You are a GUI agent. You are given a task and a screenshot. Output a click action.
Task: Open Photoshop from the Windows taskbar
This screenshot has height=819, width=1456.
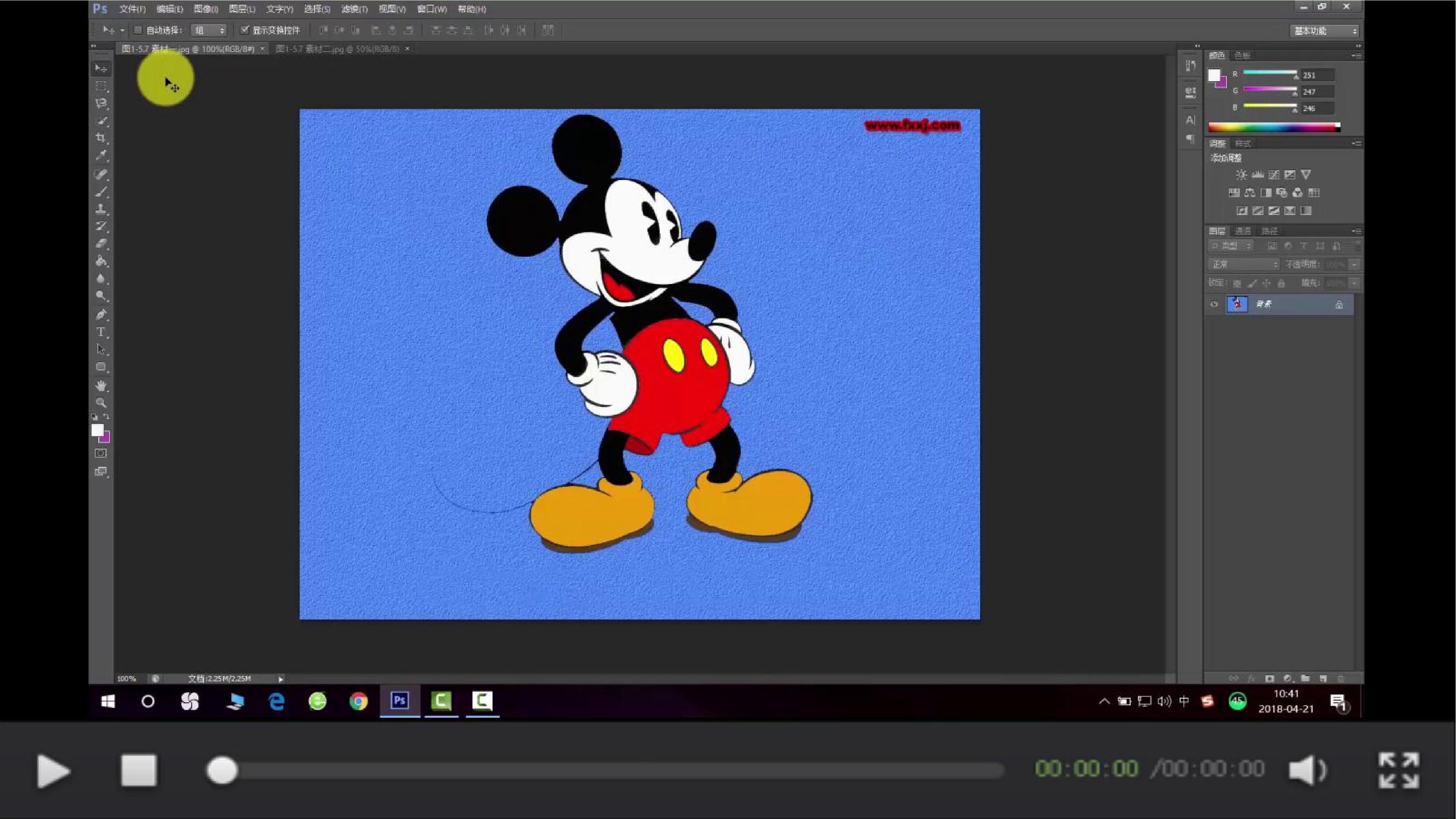[400, 701]
